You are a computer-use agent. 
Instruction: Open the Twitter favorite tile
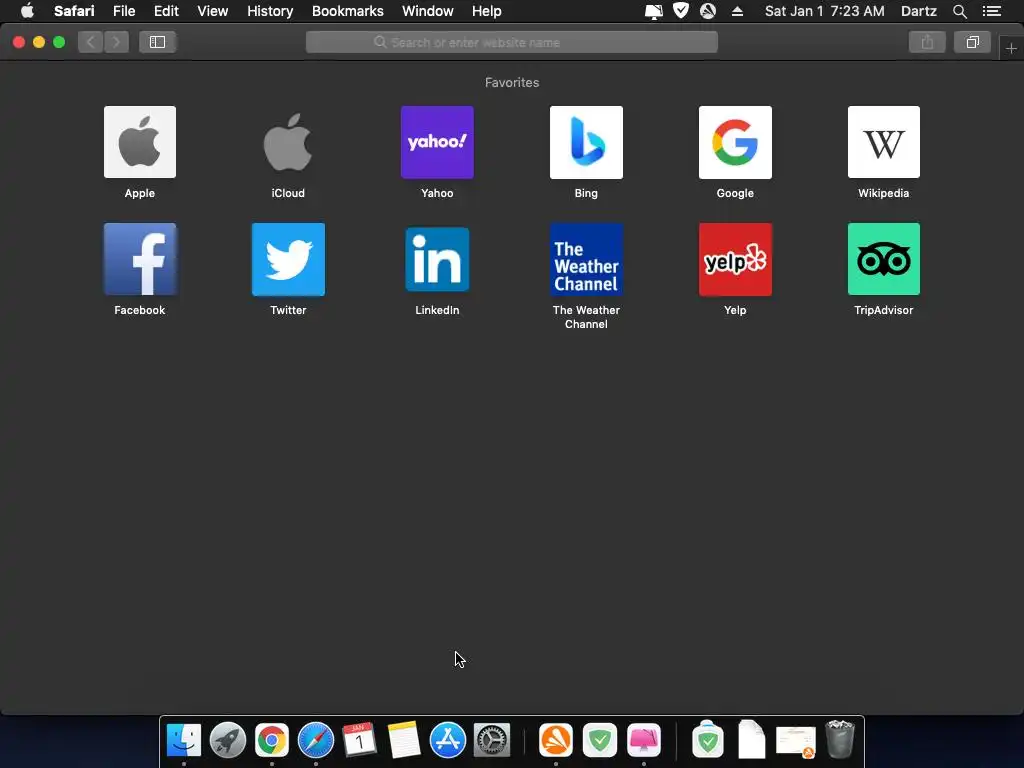(288, 259)
